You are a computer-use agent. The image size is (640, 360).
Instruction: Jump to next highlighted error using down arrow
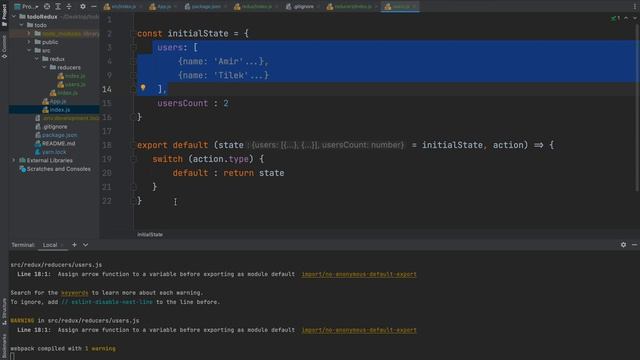point(635,18)
